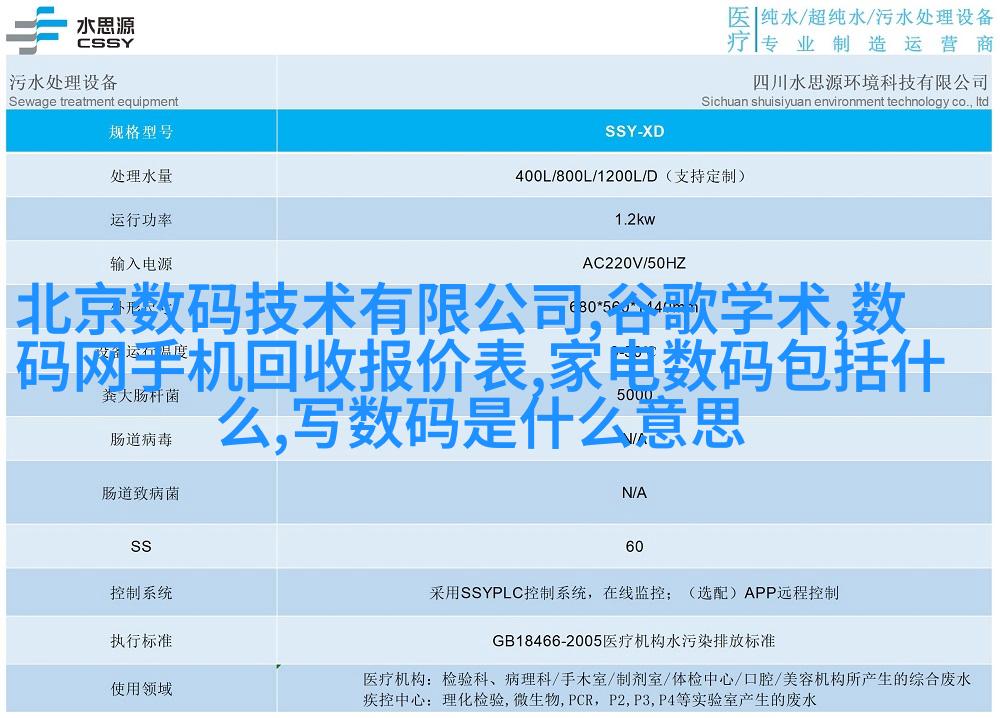
Task: Select the 肠道致病菌 row label
Action: point(141,493)
